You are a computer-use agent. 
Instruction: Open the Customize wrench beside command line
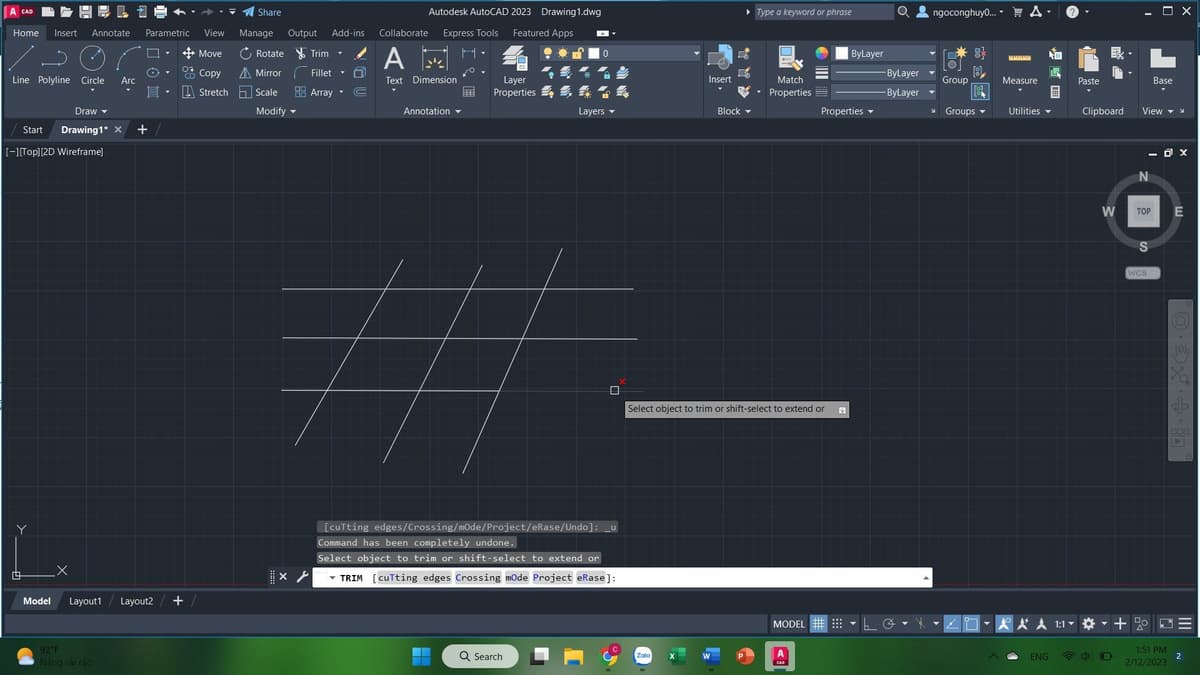point(301,577)
